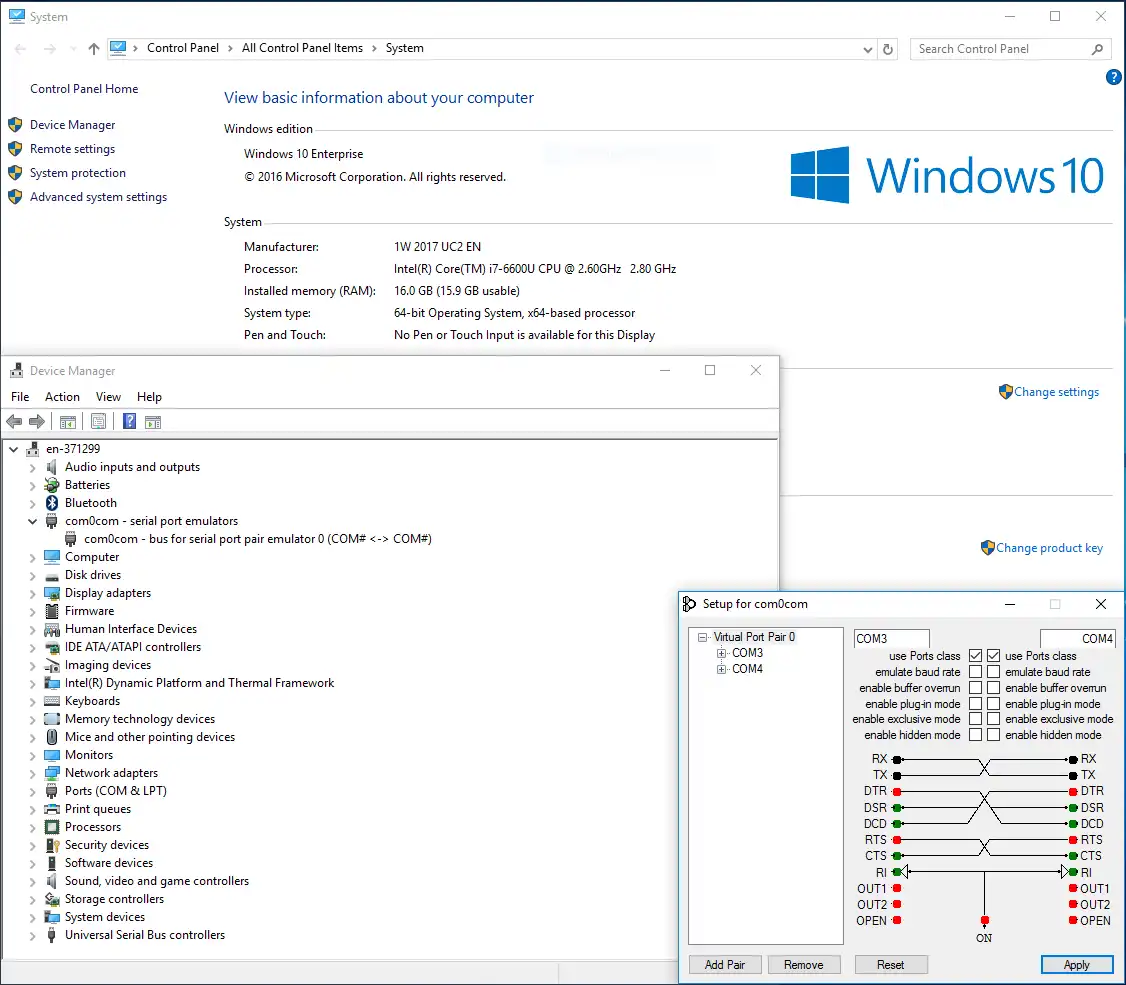
Task: Open Remote settings link
Action: tap(73, 149)
